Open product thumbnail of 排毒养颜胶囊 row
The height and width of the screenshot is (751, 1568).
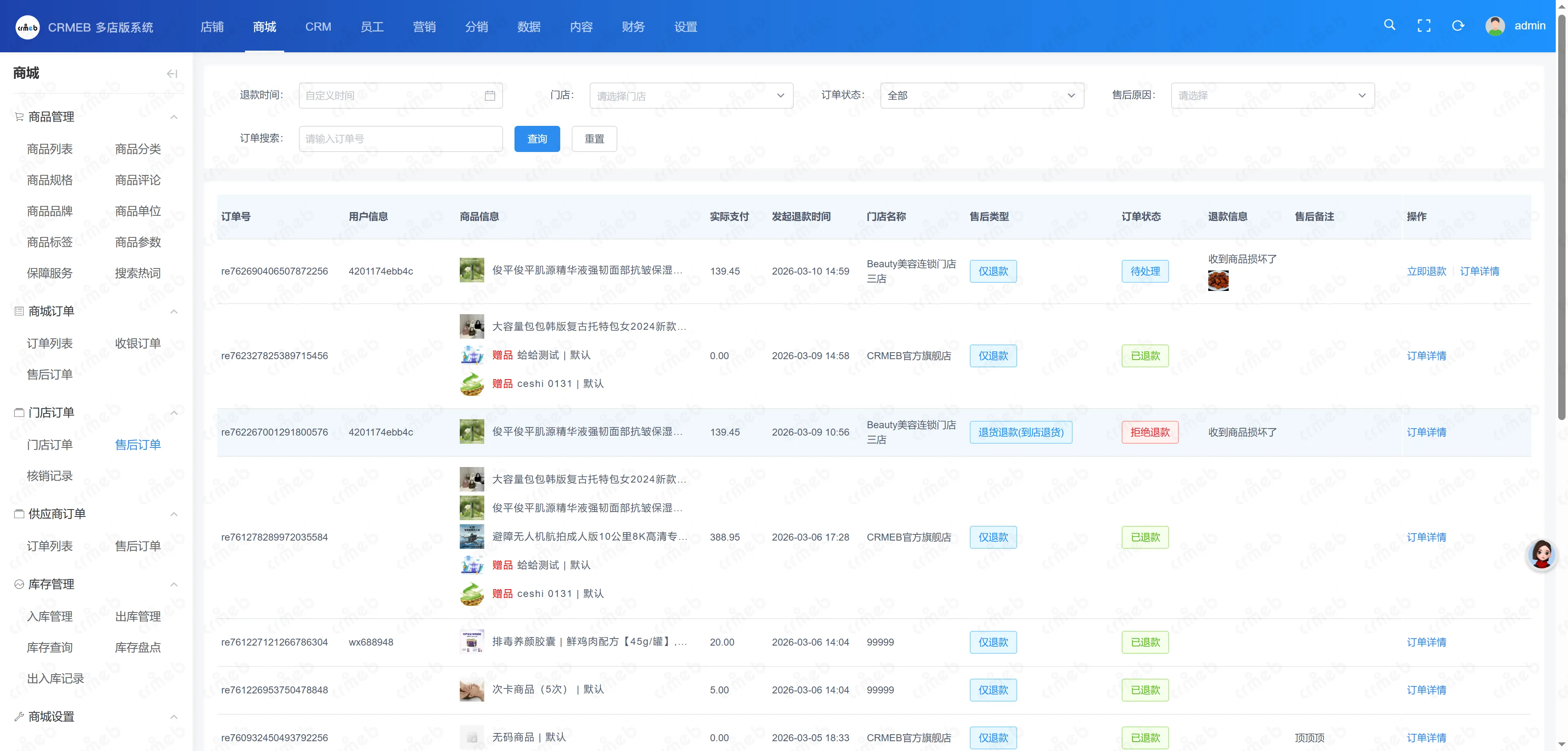tap(472, 641)
